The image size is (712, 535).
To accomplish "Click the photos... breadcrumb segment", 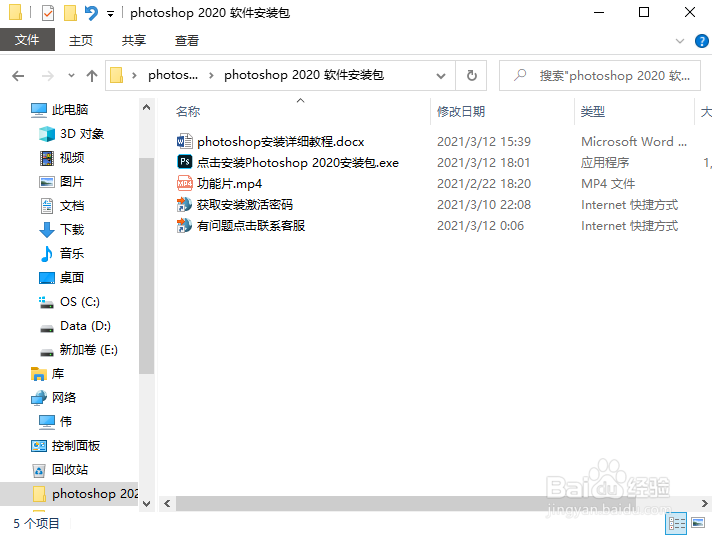I will pyautogui.click(x=173, y=75).
